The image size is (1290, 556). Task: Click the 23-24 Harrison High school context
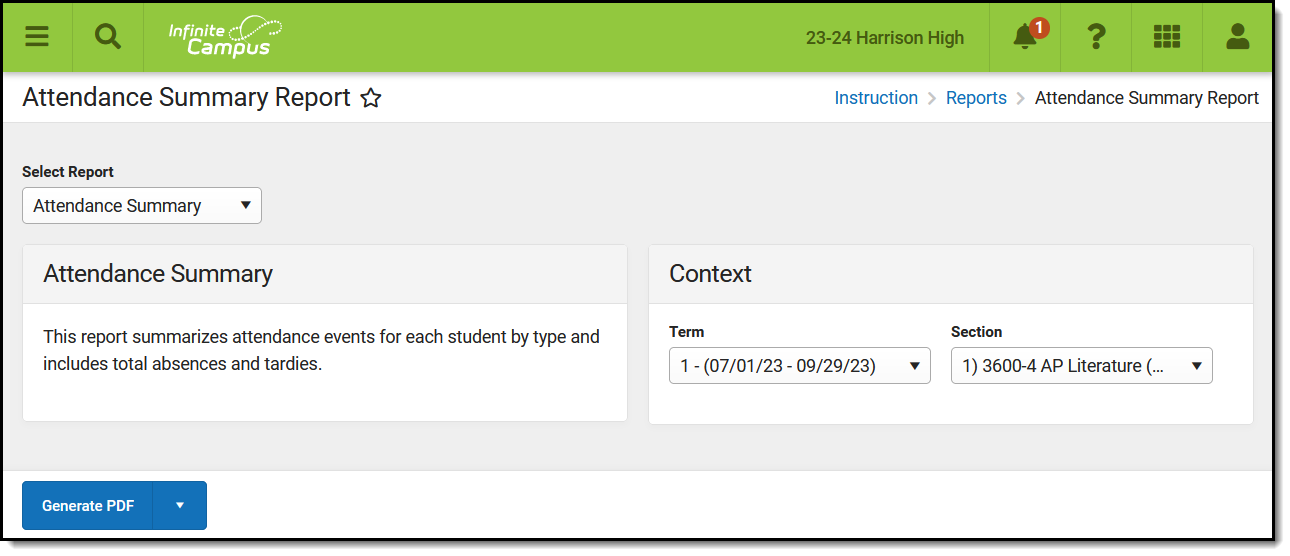(885, 38)
